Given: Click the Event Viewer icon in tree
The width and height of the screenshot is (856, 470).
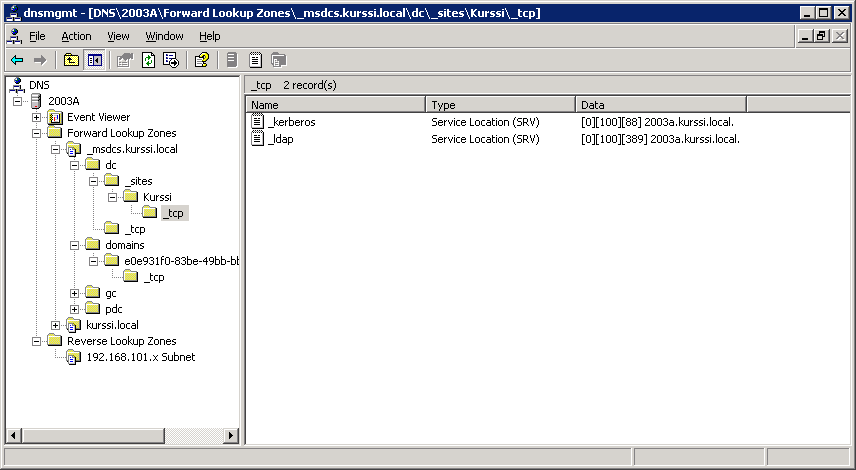Looking at the screenshot, I should pyautogui.click(x=55, y=117).
